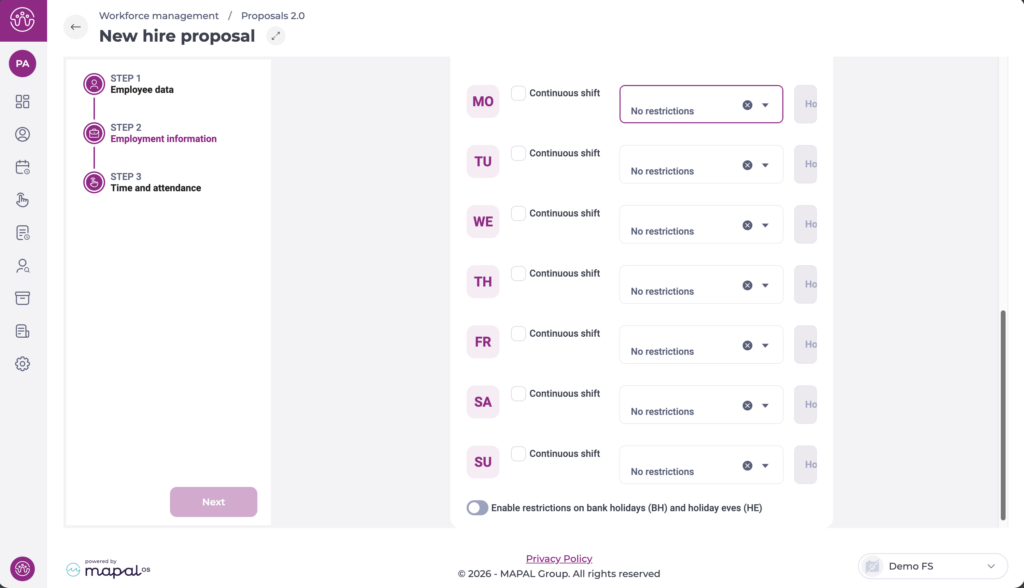Clear Friday's No restrictions selection
Image resolution: width=1024 pixels, height=588 pixels.
coord(747,345)
